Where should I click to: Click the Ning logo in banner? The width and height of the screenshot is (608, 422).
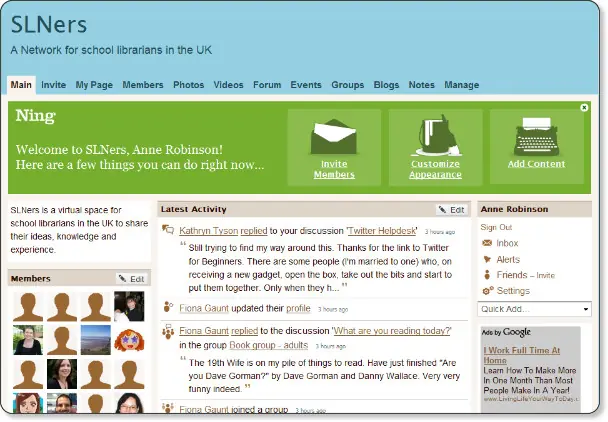tap(36, 116)
